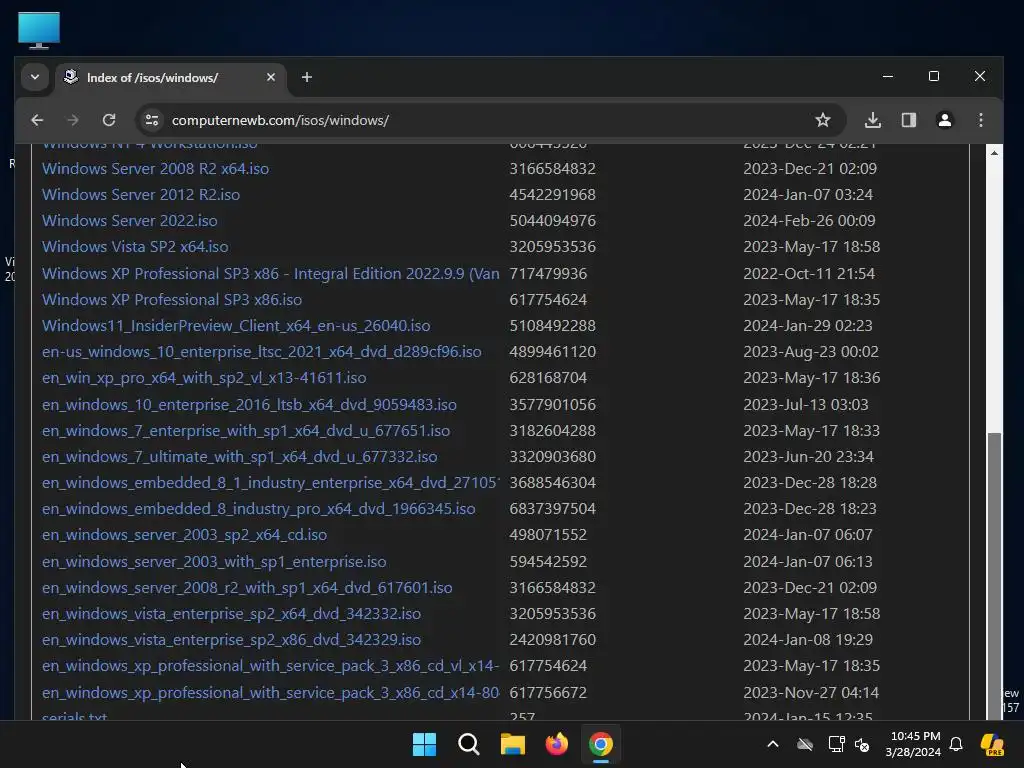Download Windows Server 2022.iso
This screenshot has height=768, width=1024.
coord(130,221)
